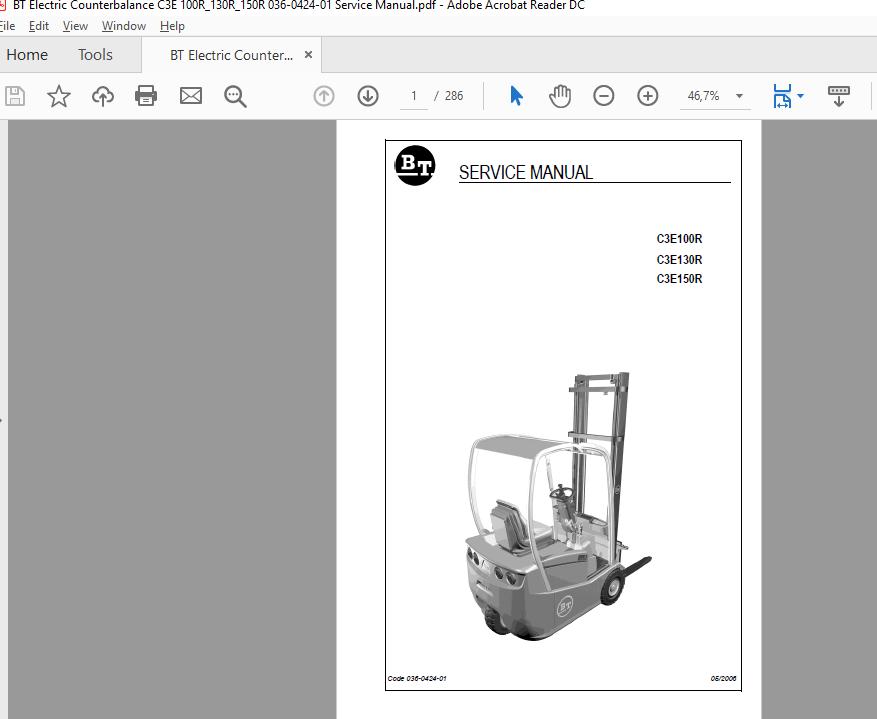The image size is (877, 719).
Task: Go to next page down arrow
Action: pos(367,96)
